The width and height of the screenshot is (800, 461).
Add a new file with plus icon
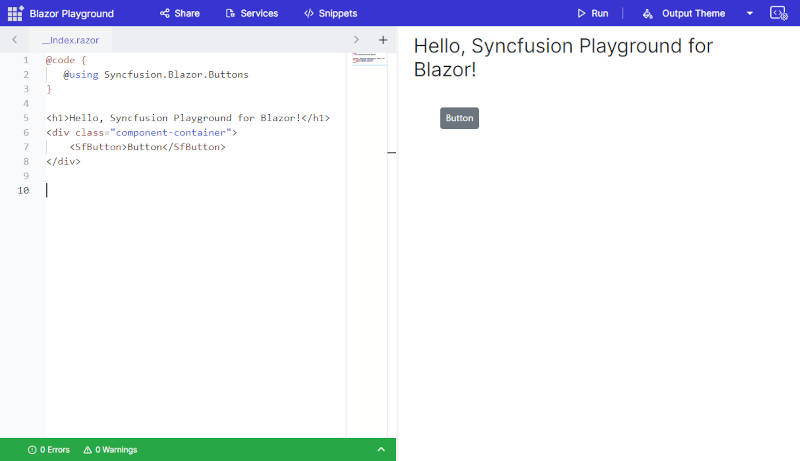383,40
